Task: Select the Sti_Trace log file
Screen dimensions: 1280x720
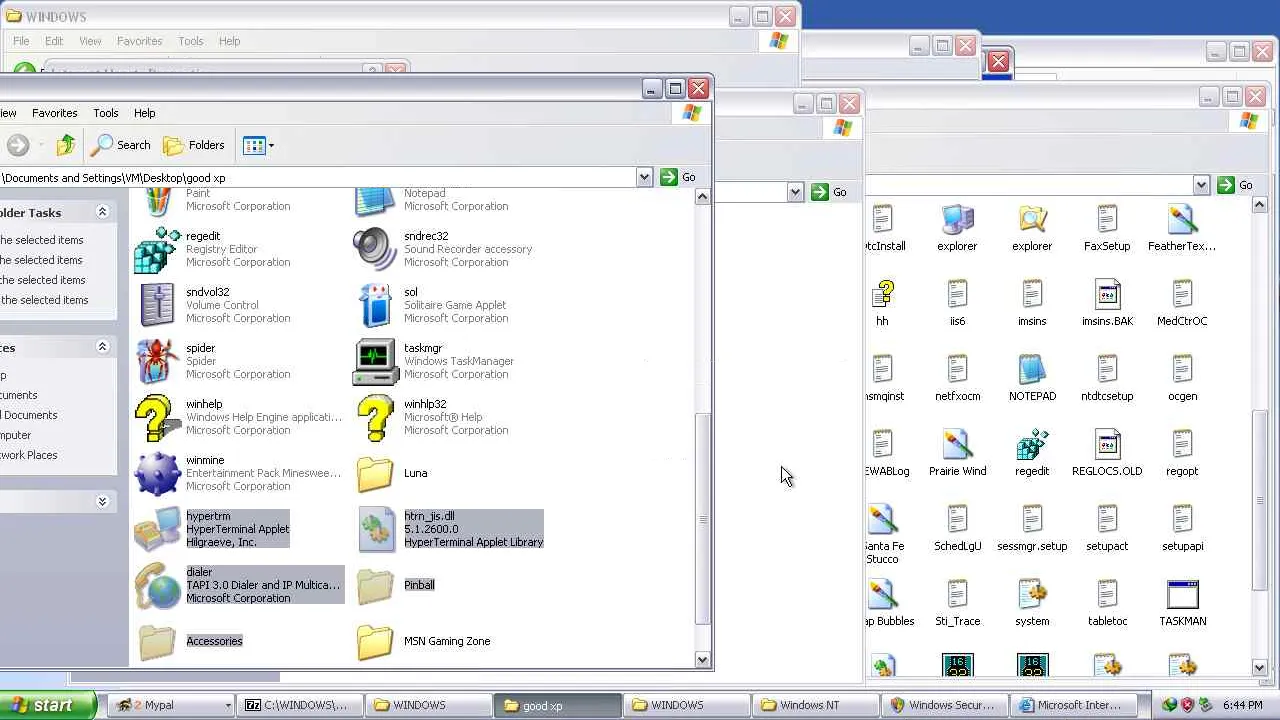Action: point(957,603)
